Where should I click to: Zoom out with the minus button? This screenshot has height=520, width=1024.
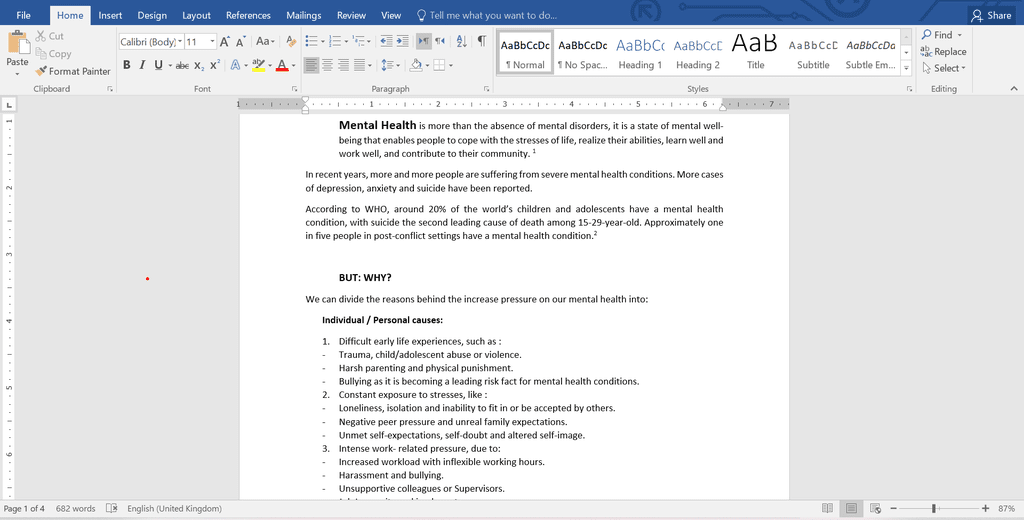[893, 508]
